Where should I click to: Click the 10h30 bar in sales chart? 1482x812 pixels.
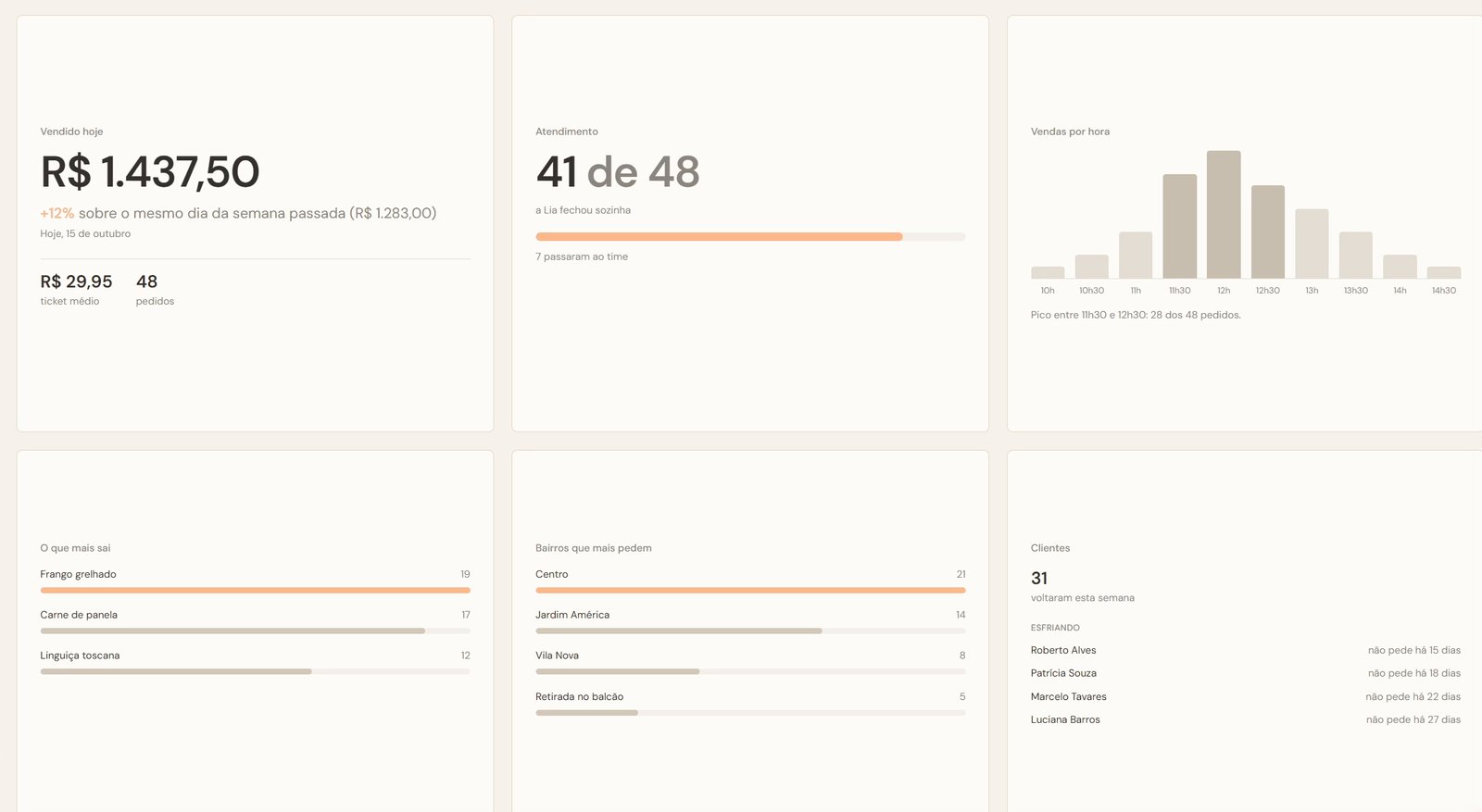tap(1091, 267)
